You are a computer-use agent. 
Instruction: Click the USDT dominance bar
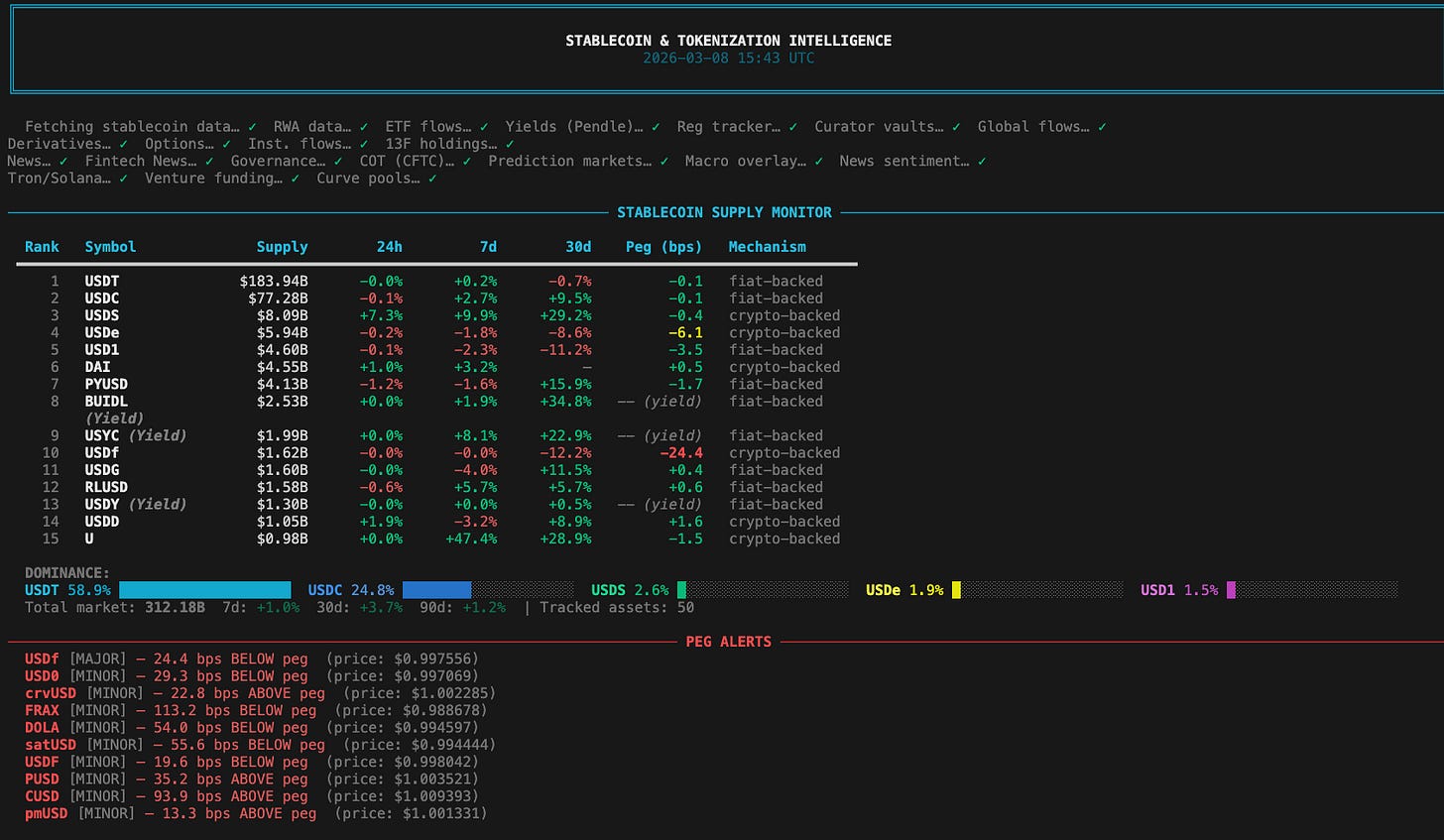205,590
